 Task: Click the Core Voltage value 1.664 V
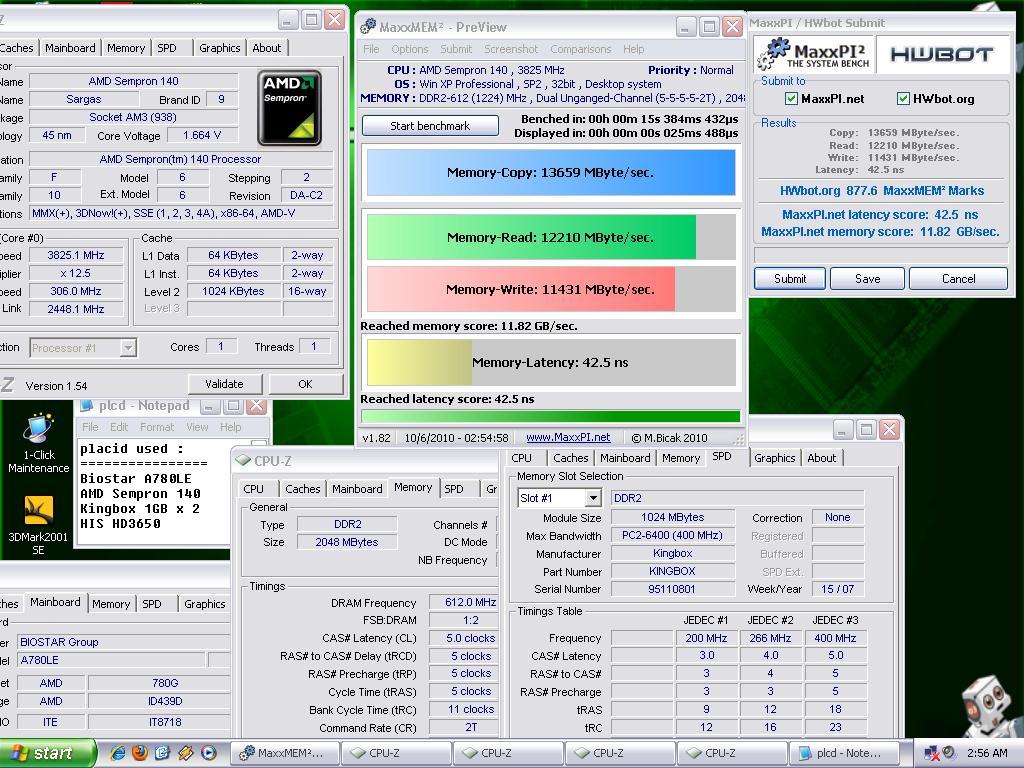coord(202,135)
